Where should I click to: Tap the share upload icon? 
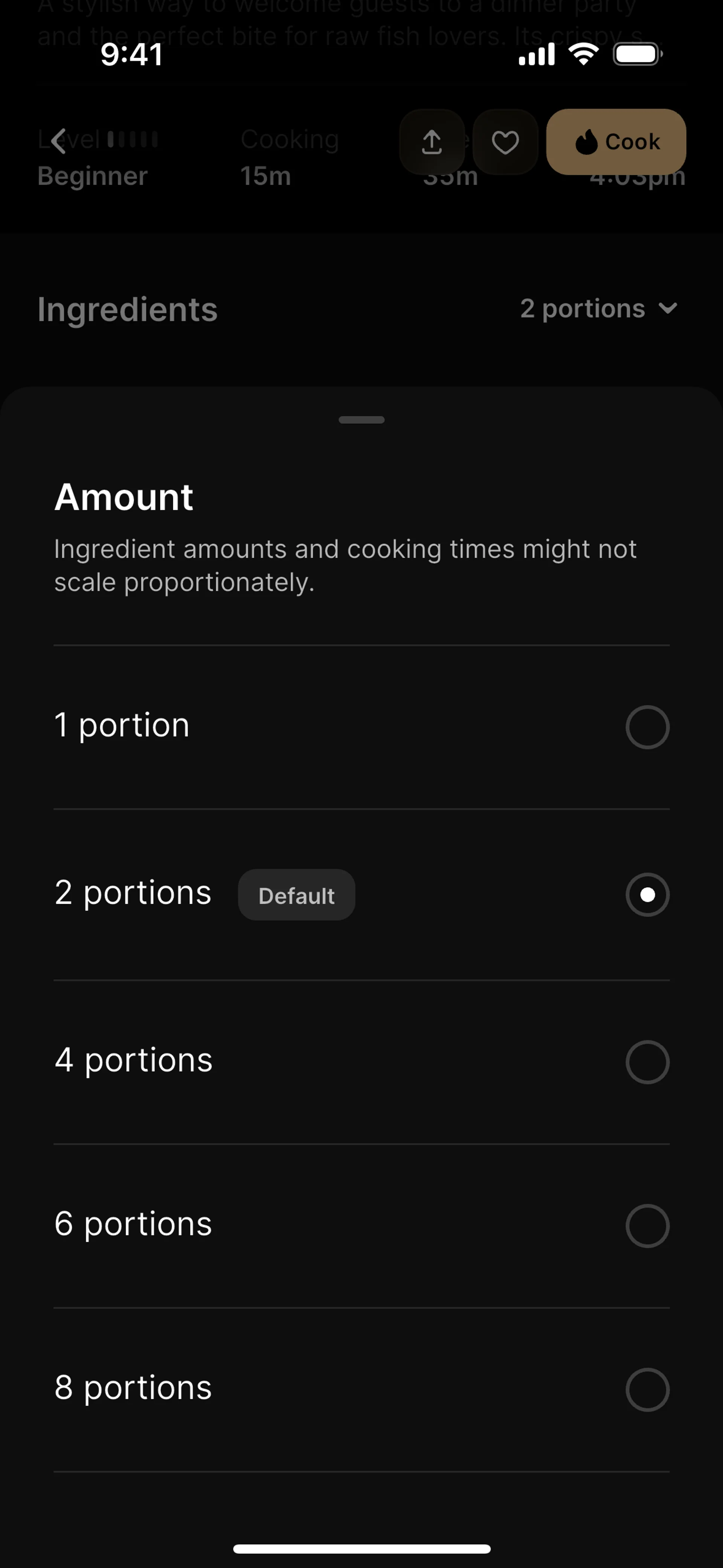(x=432, y=142)
